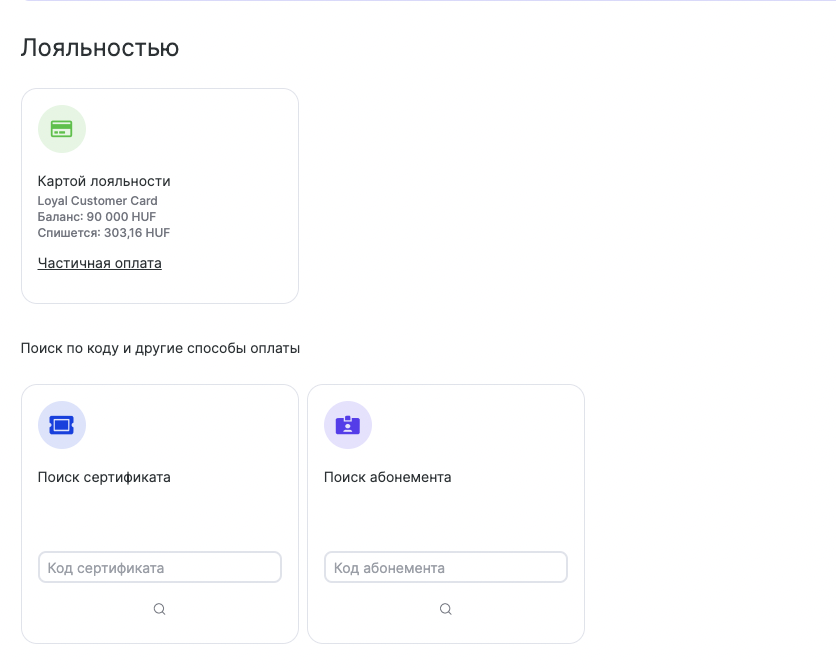Click the Спишется: 303,16 HUF line
This screenshot has width=836, height=672.
(x=103, y=233)
